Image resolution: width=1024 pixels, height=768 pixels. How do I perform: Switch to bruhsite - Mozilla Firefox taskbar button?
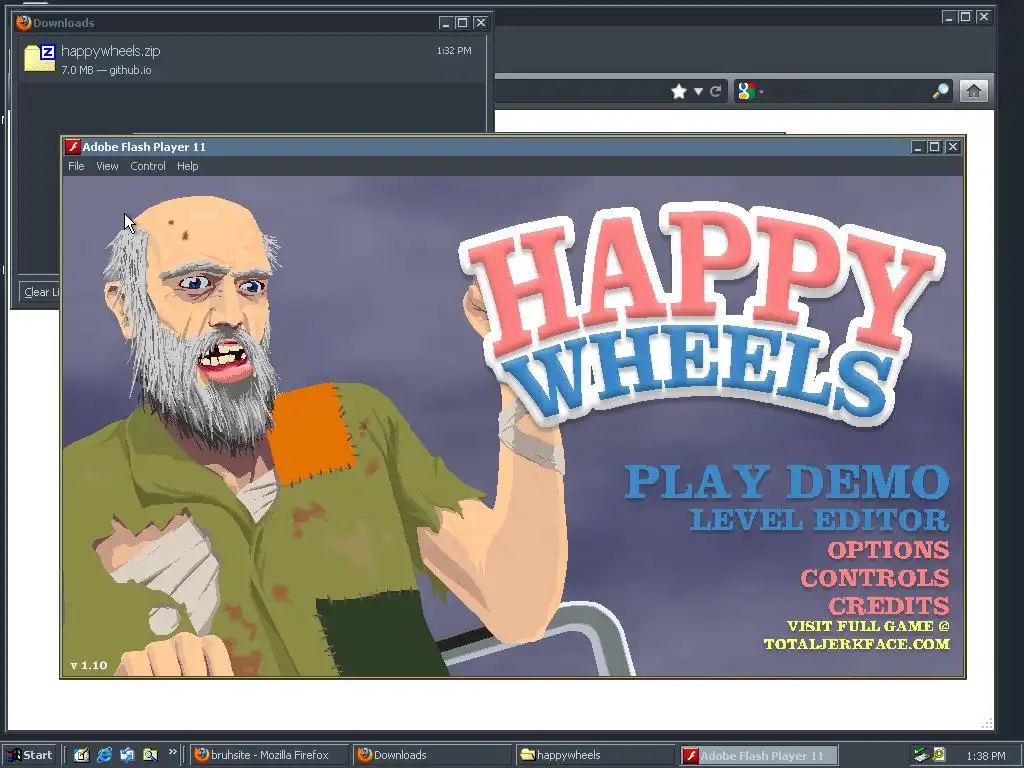(x=270, y=755)
